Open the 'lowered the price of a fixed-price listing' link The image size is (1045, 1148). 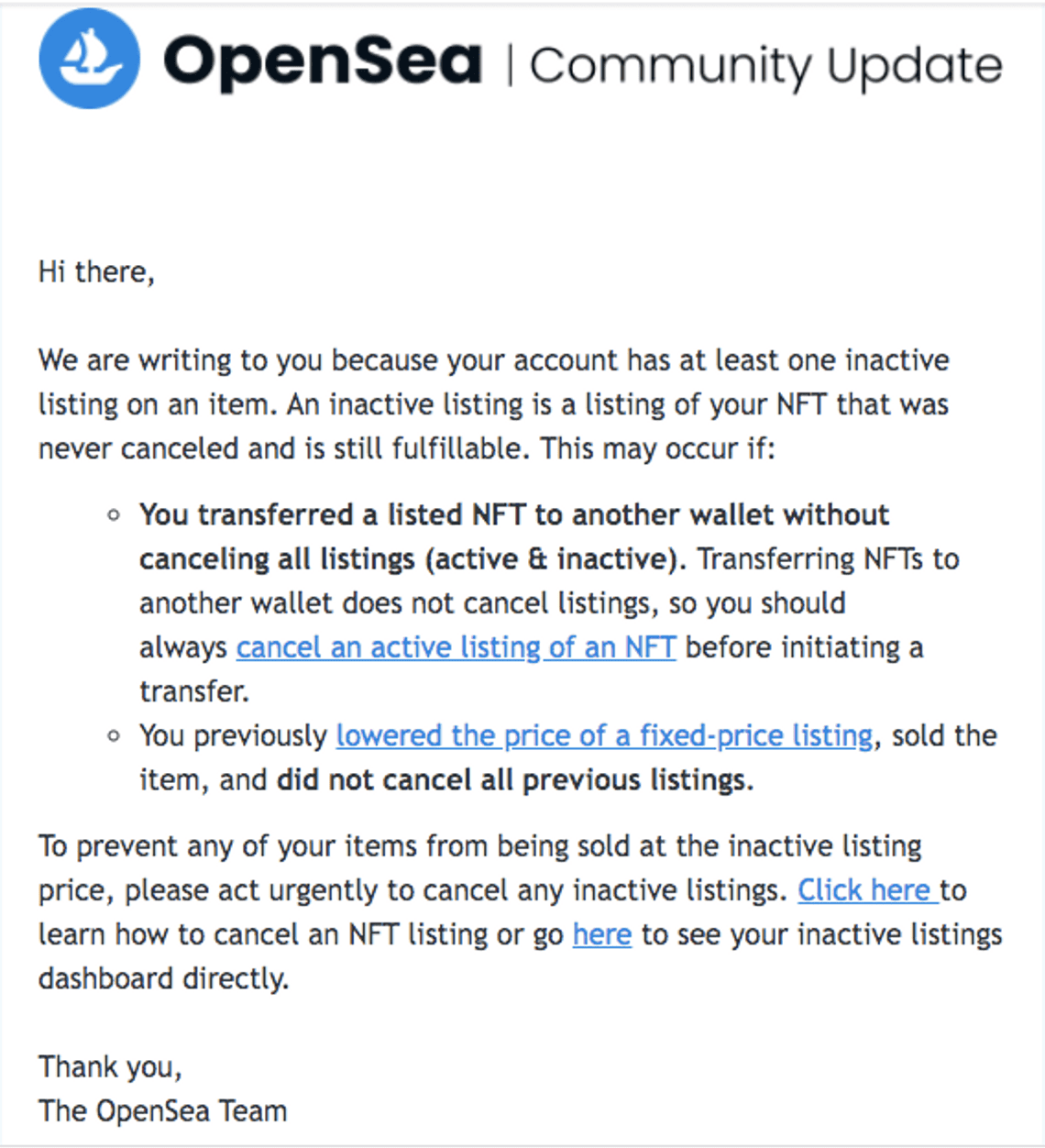tap(605, 735)
